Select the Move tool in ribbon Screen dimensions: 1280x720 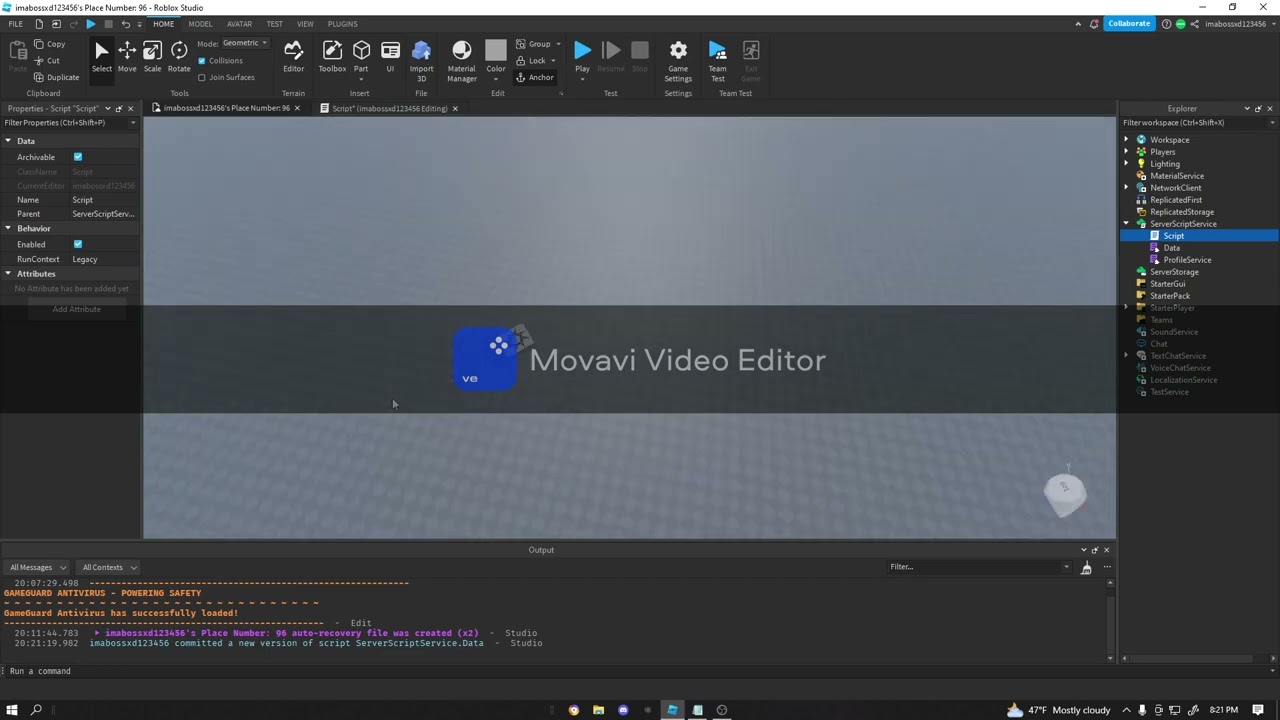[x=127, y=56]
